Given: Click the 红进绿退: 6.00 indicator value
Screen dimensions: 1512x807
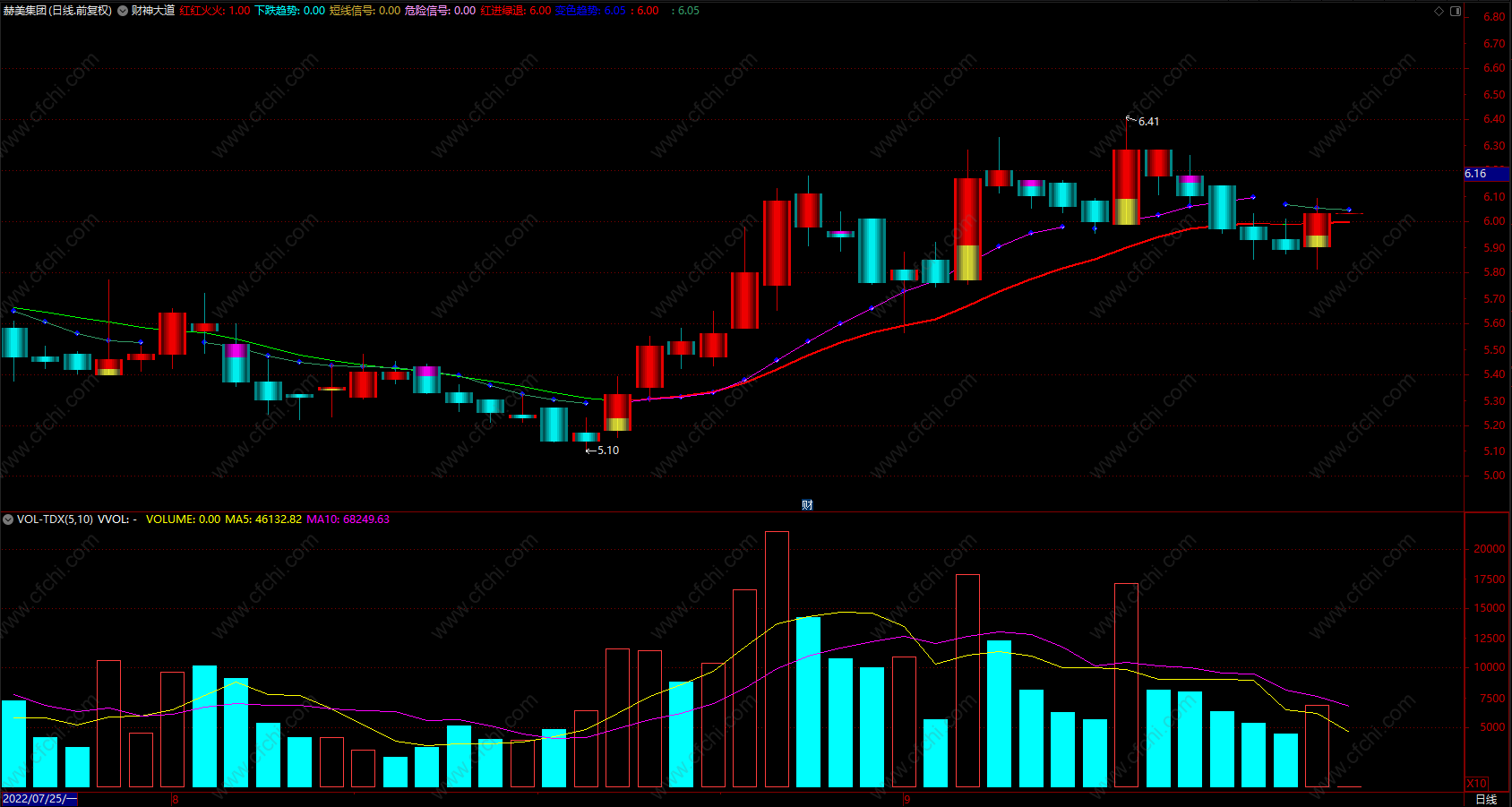Looking at the screenshot, I should click(515, 11).
